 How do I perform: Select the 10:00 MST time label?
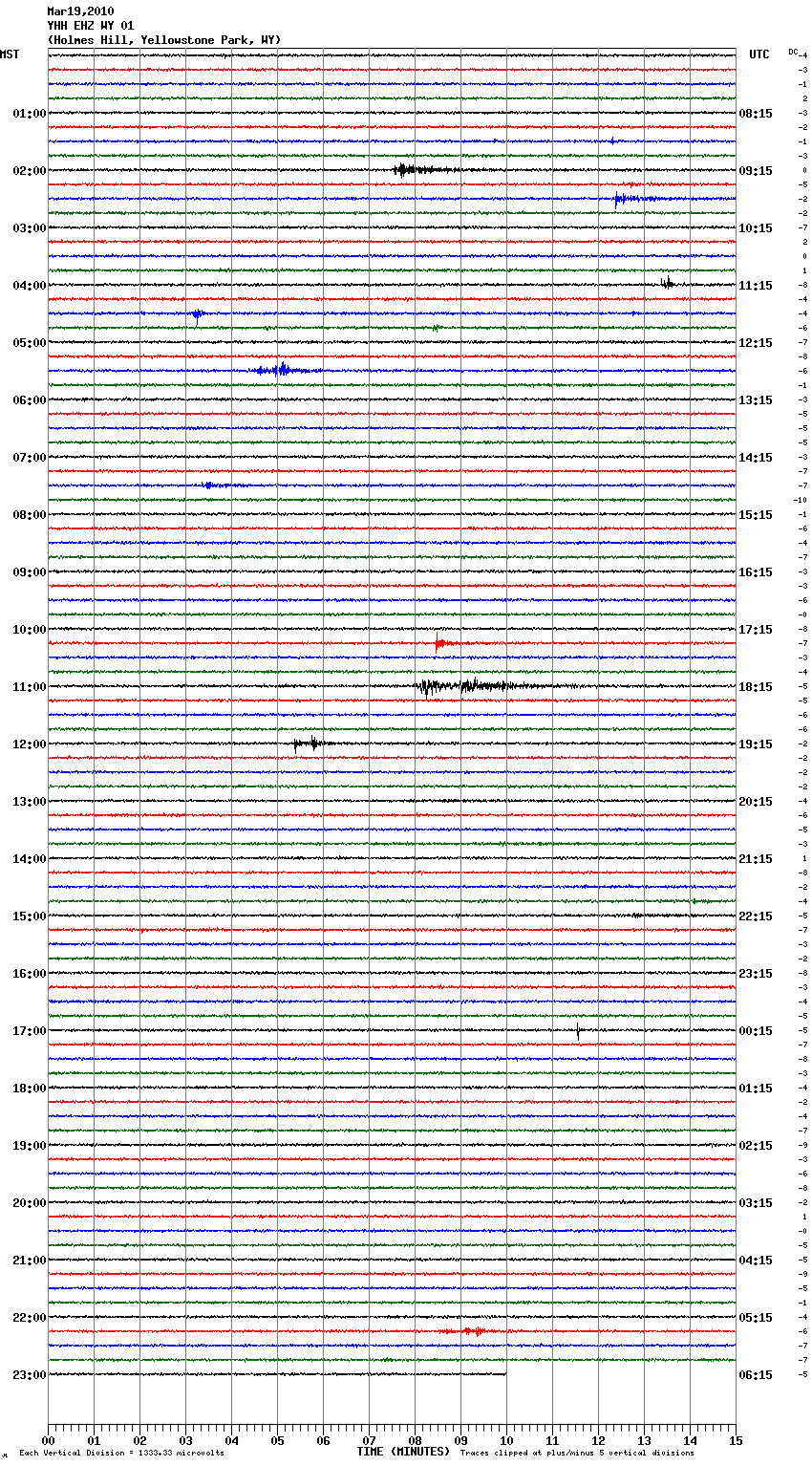point(30,630)
